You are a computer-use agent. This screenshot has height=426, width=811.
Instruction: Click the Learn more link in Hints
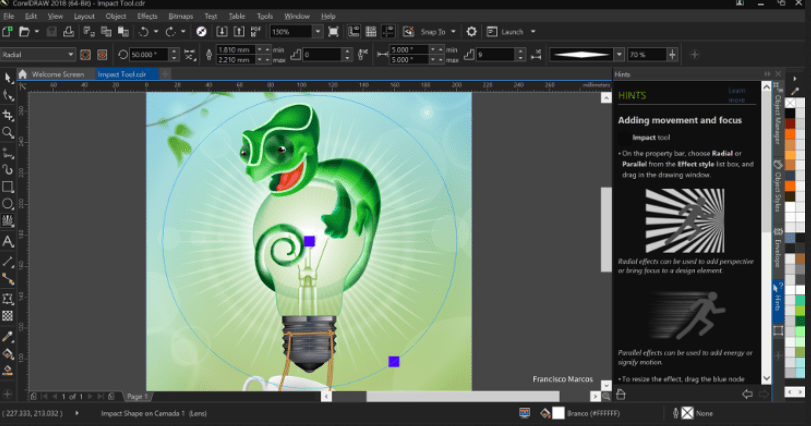point(737,95)
